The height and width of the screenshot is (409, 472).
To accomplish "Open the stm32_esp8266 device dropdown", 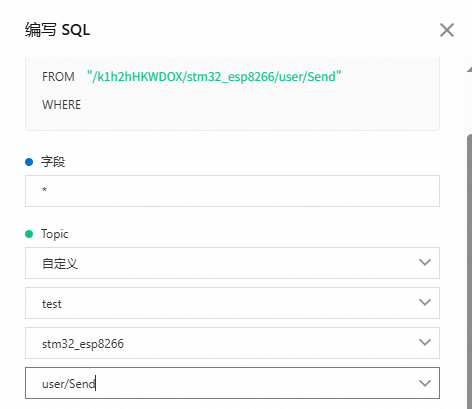I will tap(232, 343).
